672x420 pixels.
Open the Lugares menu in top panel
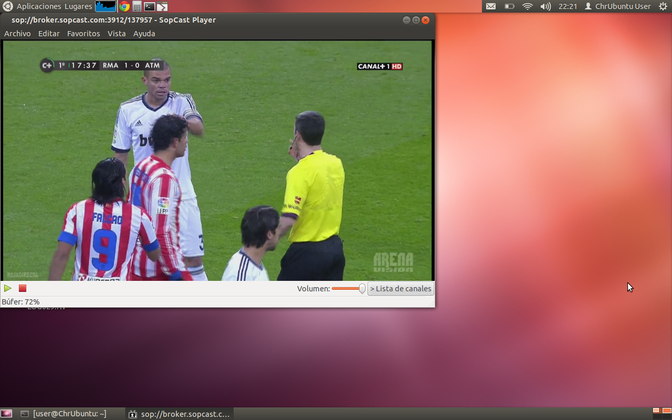pos(78,6)
